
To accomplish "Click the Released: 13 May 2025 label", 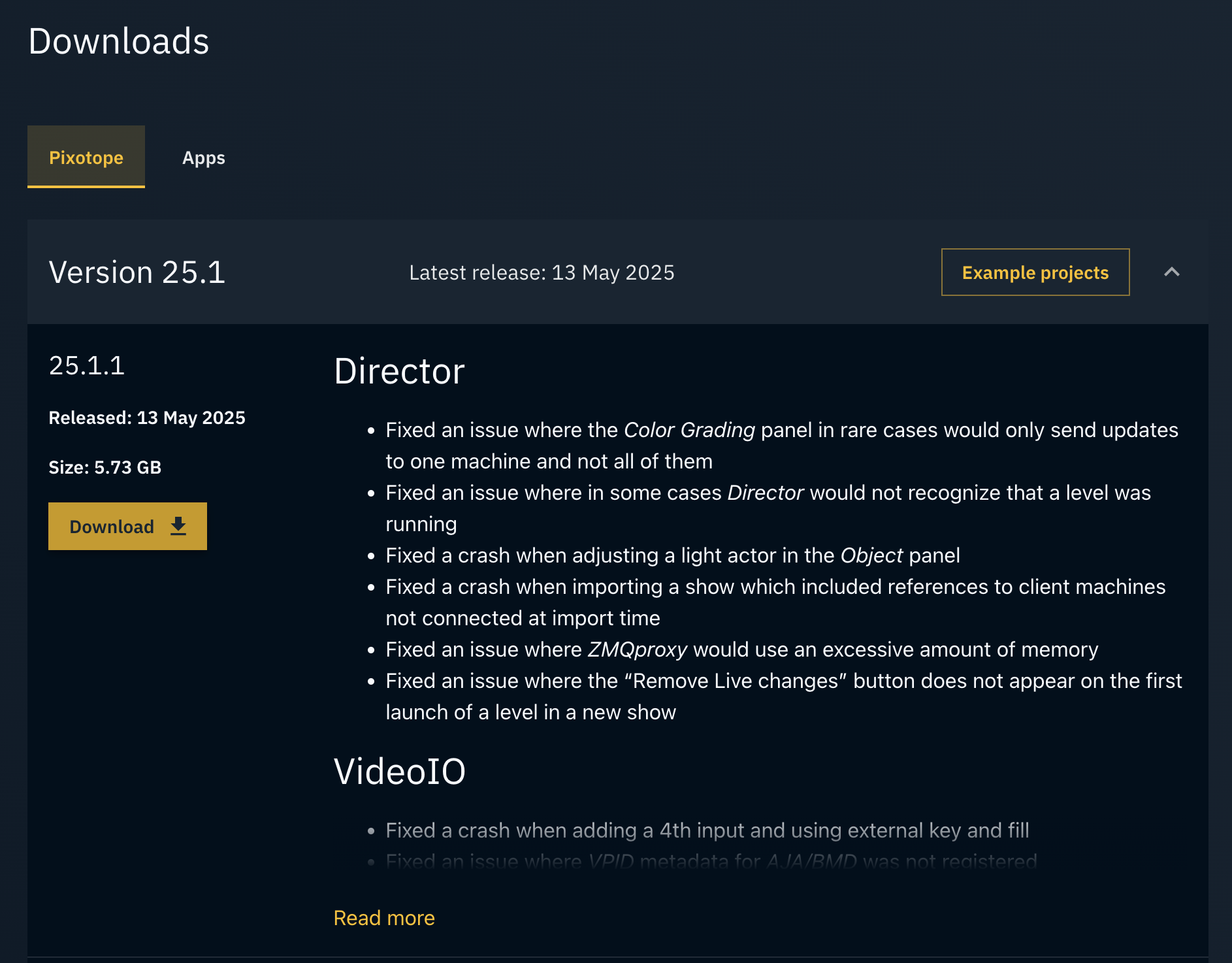I will tap(146, 417).
